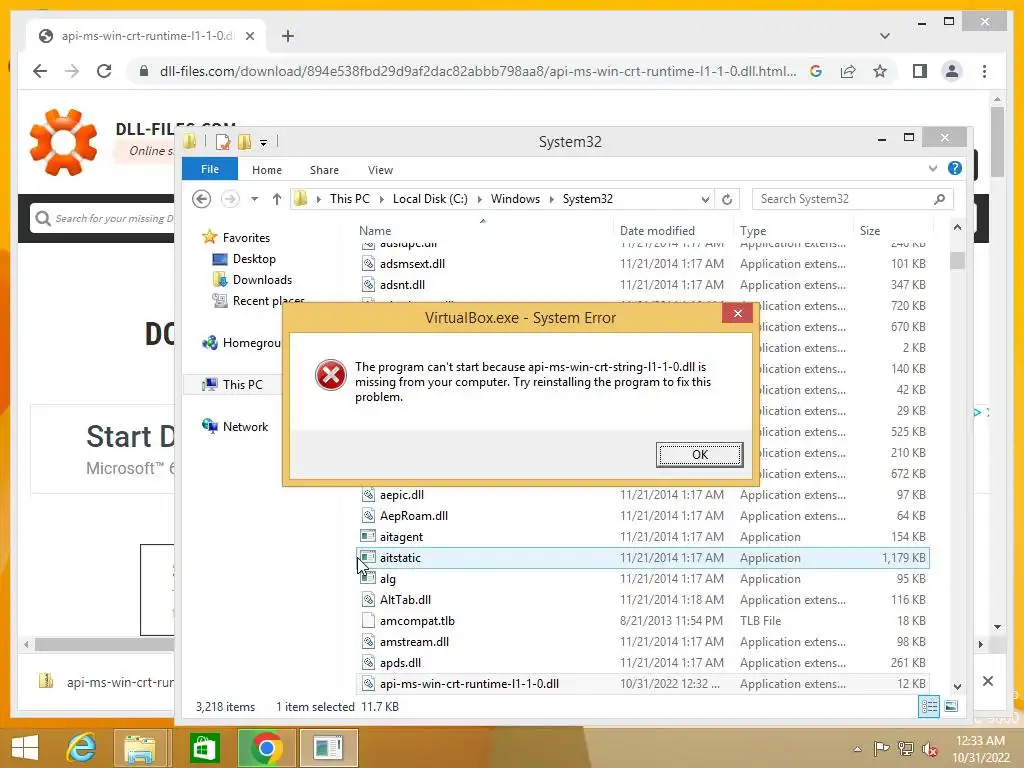Click New folder icon in Quick Access Toolbar
This screenshot has height=768, width=1024.
[245, 142]
